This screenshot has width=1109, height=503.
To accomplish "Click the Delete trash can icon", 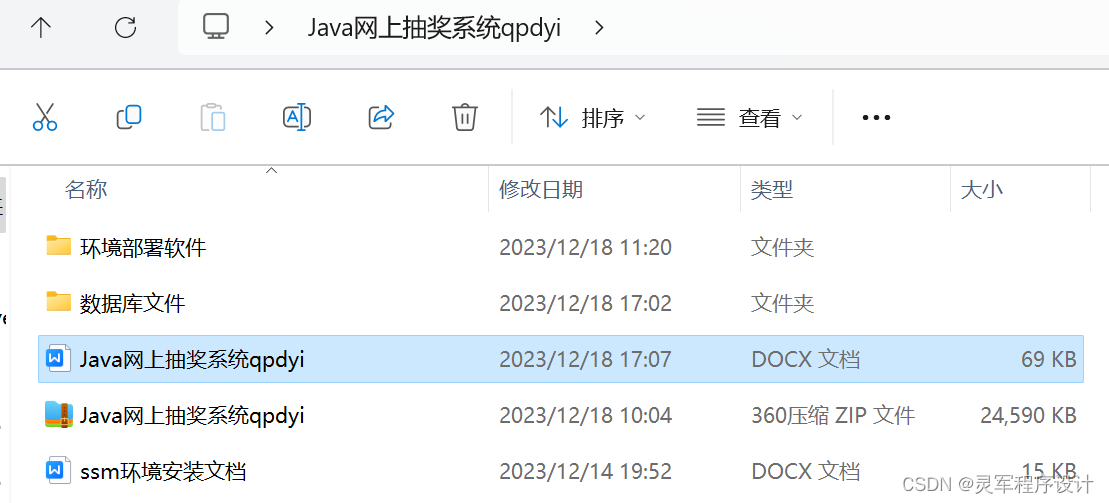I will (x=465, y=117).
